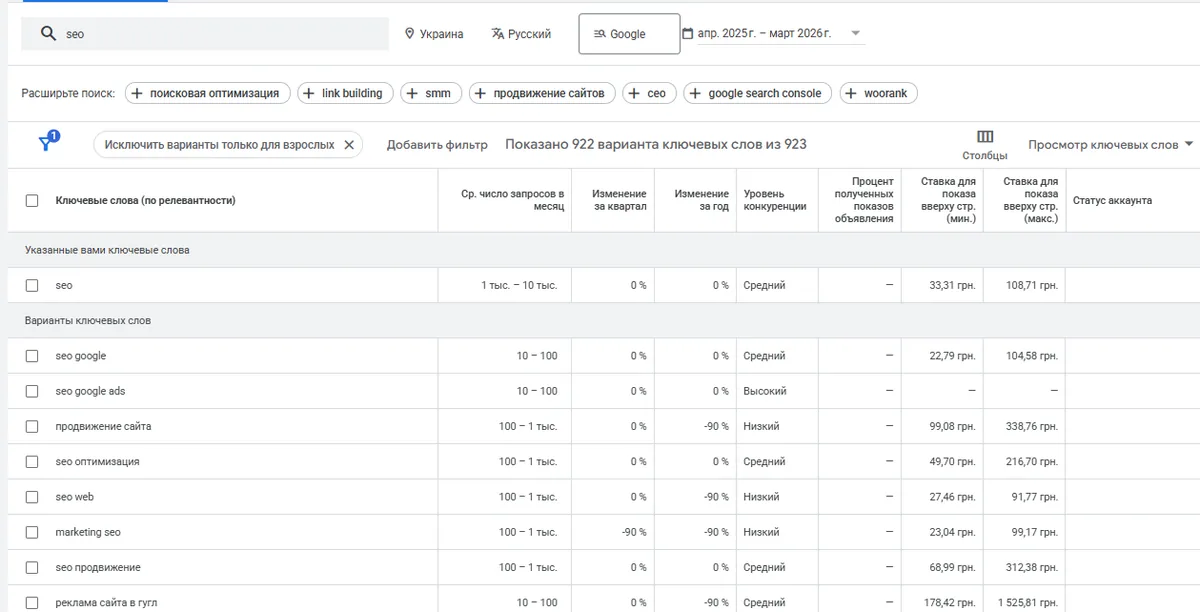Click Добавить фильтр to add a filter
This screenshot has height=612, width=1200.
click(437, 145)
